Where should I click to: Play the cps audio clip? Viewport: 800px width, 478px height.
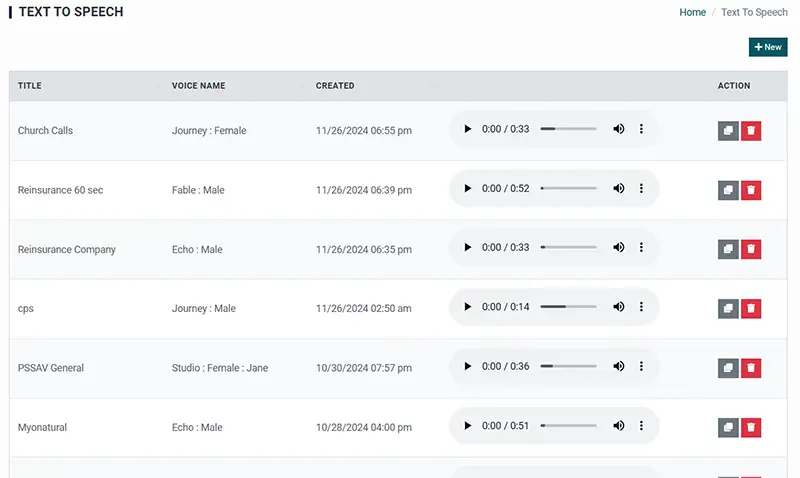pos(467,307)
